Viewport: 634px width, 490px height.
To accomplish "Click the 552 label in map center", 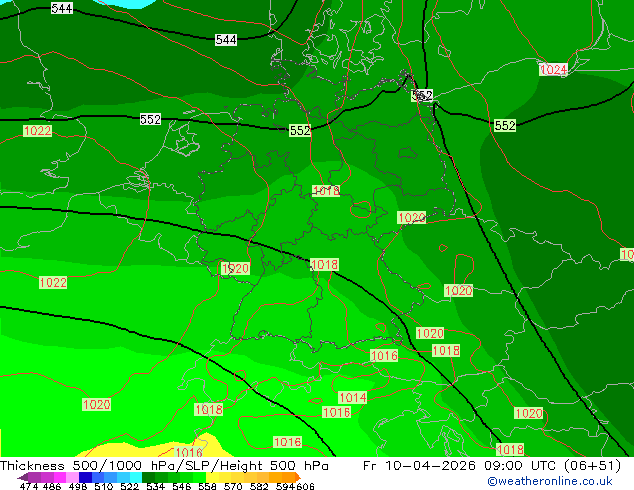I will pyautogui.click(x=300, y=131).
